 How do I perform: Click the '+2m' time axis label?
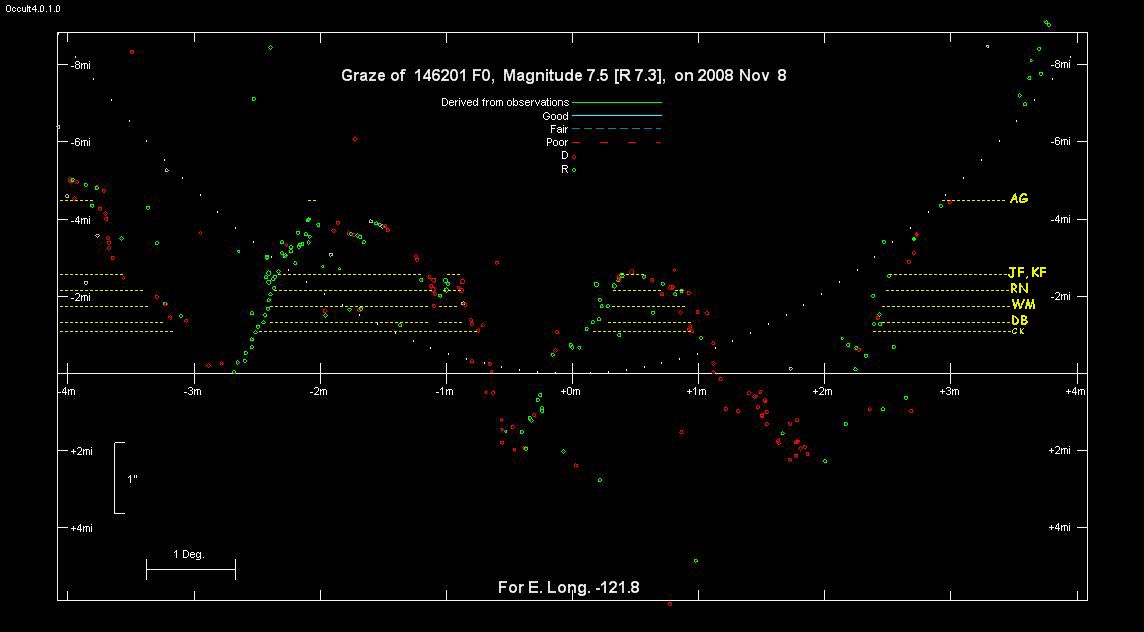[x=823, y=392]
